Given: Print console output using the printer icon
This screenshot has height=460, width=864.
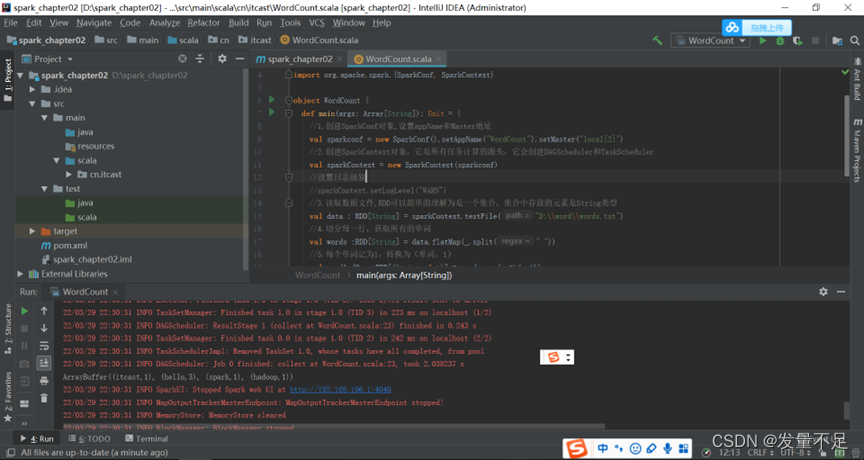Looking at the screenshot, I should tap(44, 381).
